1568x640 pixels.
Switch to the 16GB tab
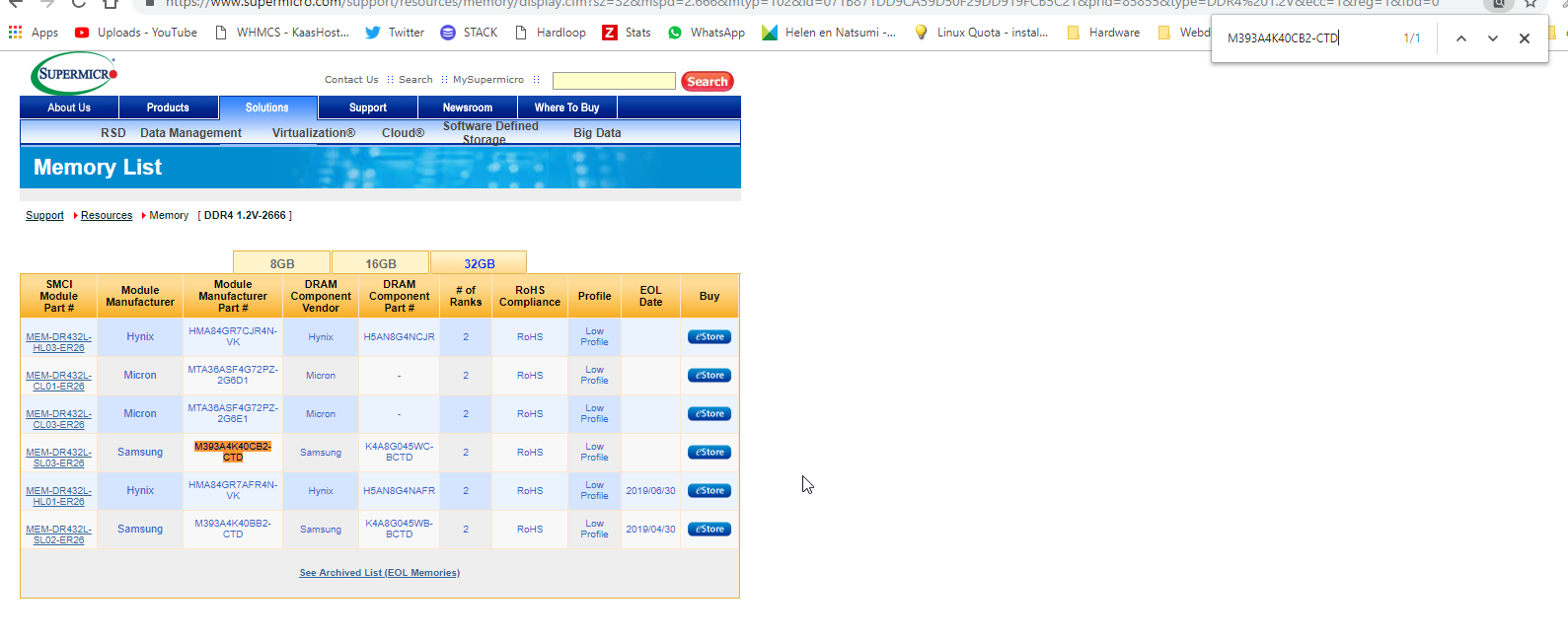(x=381, y=263)
